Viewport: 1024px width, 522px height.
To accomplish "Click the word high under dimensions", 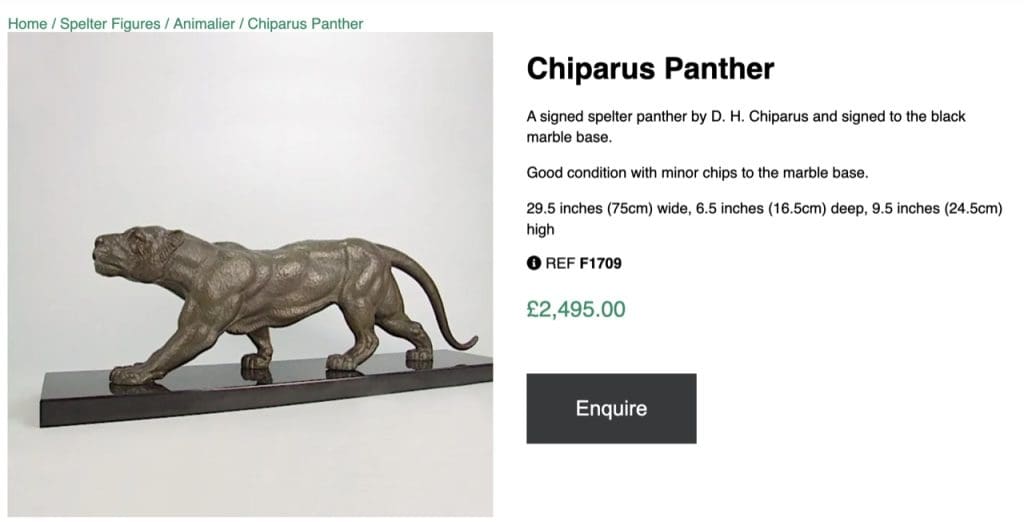I will 540,229.
